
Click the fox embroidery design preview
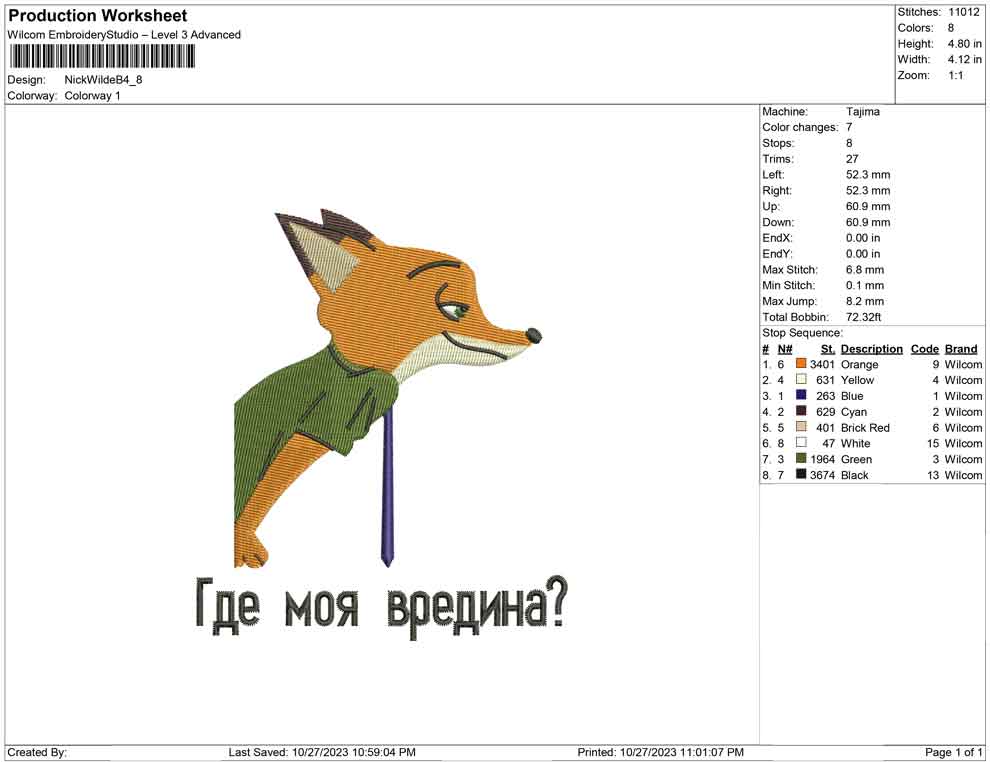388,388
